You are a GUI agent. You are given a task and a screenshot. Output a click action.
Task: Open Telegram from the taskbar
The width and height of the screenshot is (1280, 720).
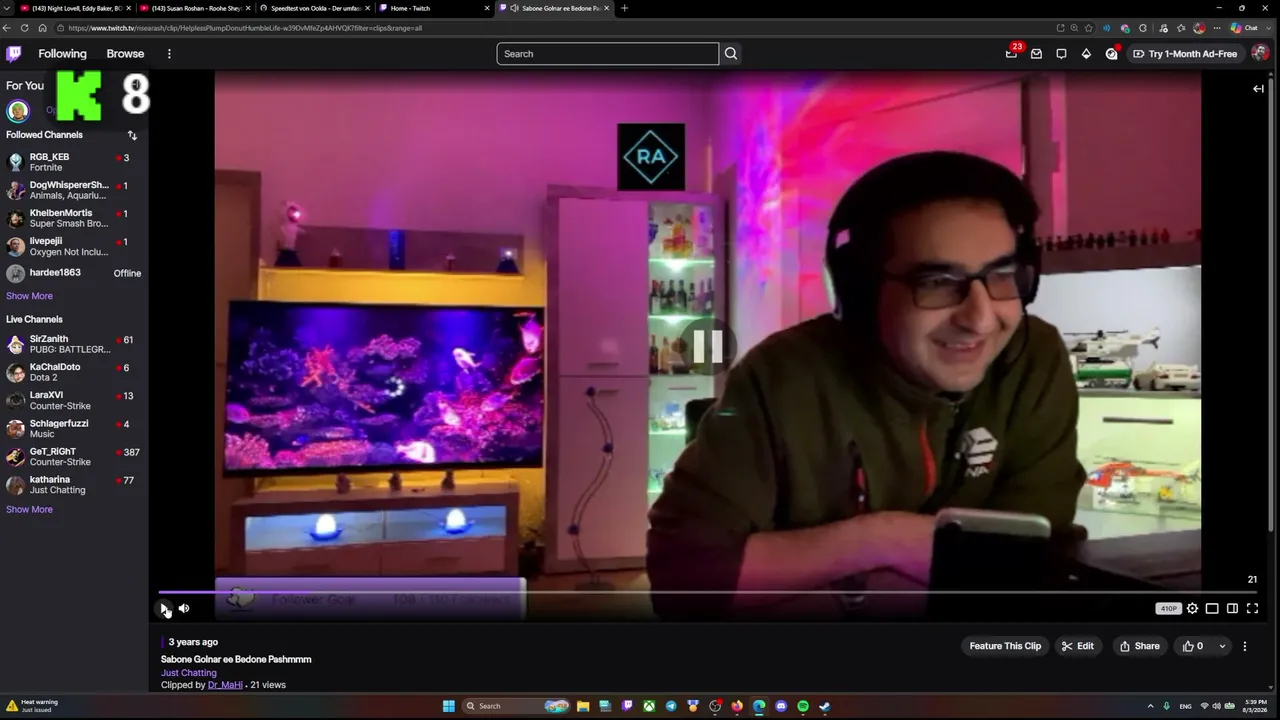coord(671,706)
